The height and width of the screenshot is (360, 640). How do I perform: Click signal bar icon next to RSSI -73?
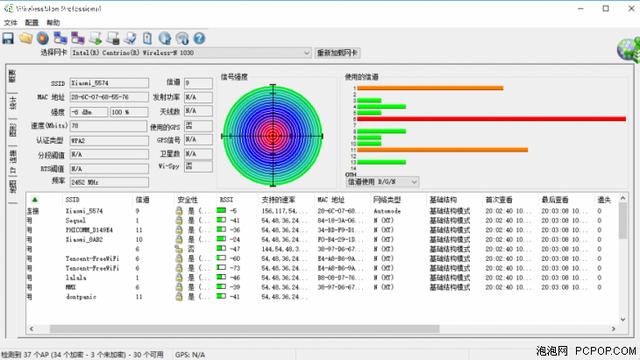click(221, 268)
